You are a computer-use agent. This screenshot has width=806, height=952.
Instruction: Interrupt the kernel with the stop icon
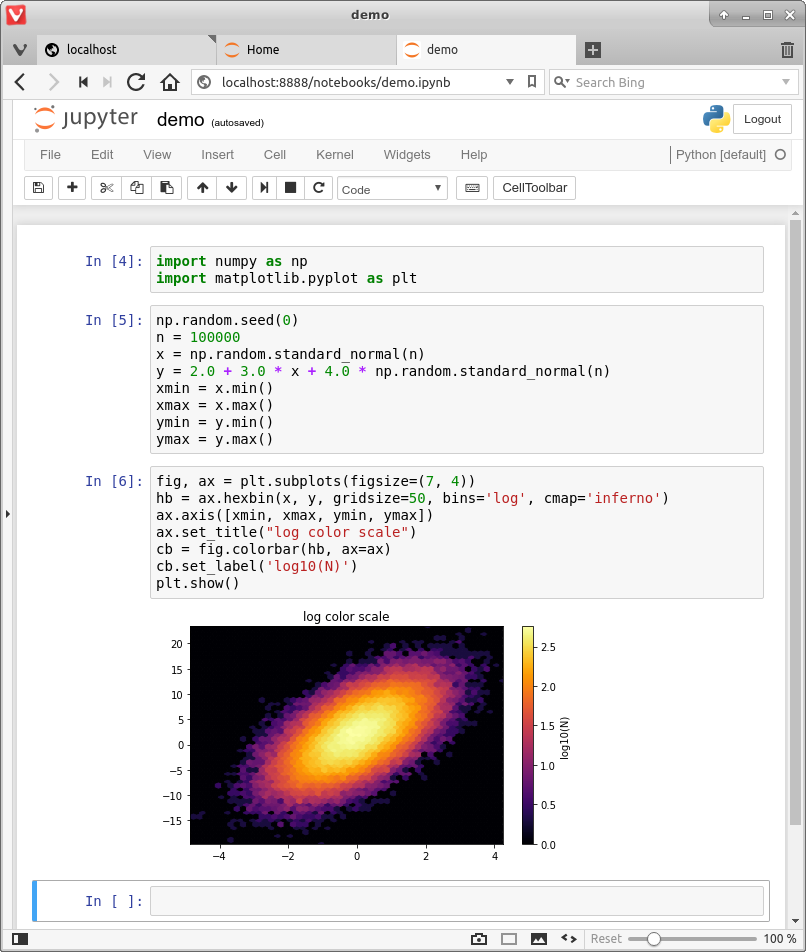click(x=291, y=188)
